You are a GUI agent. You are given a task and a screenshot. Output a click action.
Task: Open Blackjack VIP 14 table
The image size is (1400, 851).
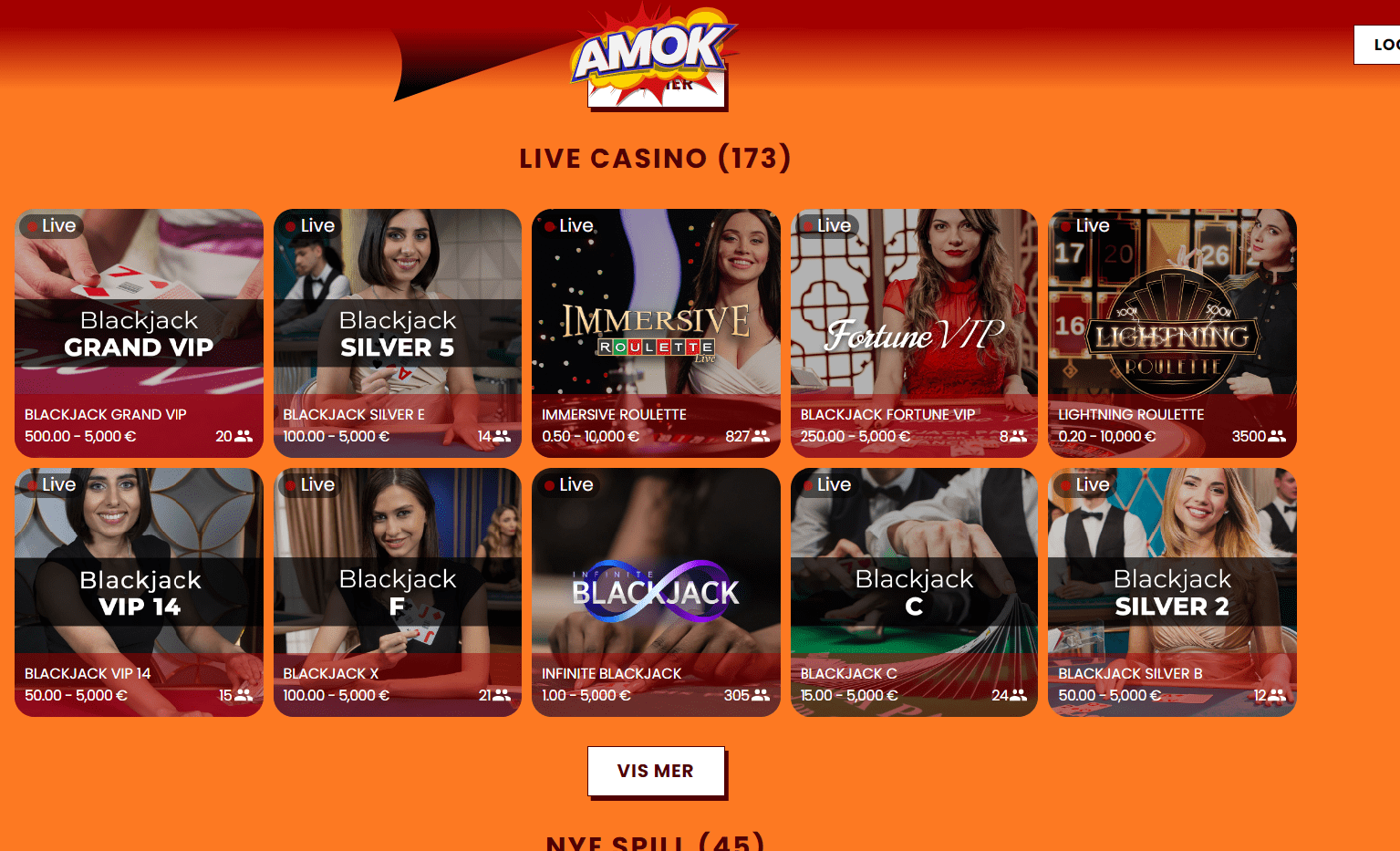[x=139, y=592]
